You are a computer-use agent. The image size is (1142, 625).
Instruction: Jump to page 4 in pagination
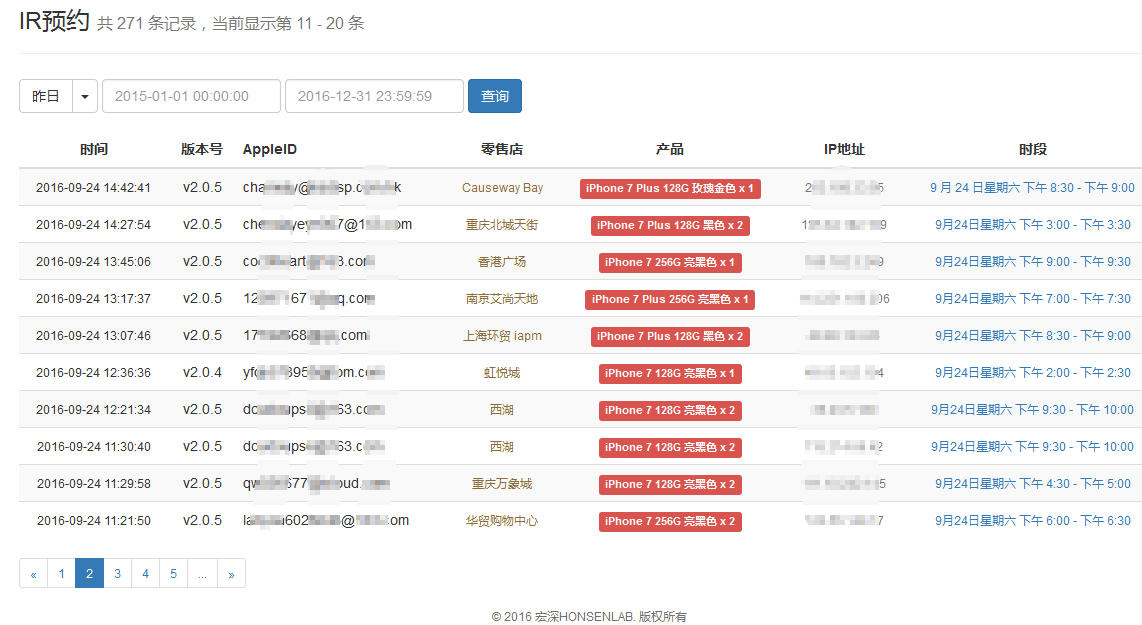point(146,574)
